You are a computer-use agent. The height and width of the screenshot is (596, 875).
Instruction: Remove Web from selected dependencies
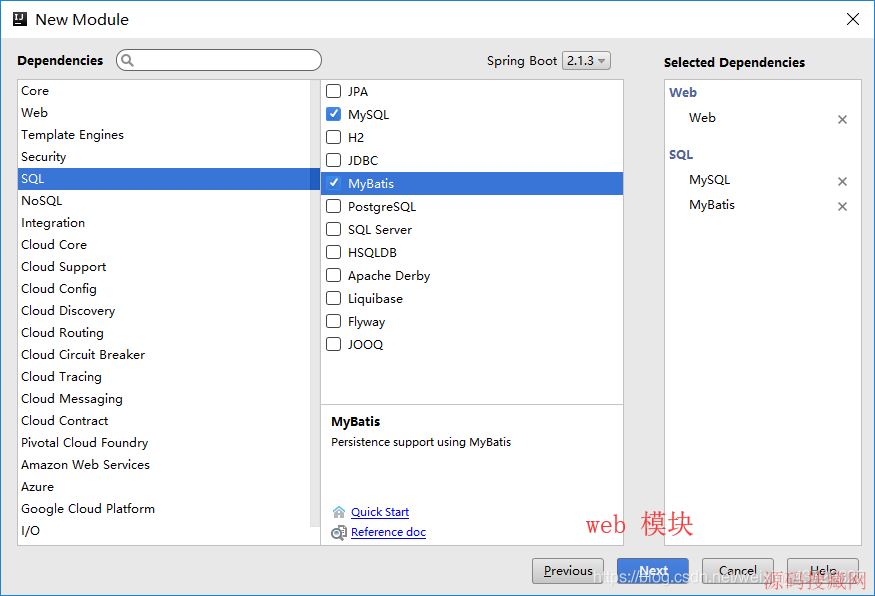click(842, 120)
